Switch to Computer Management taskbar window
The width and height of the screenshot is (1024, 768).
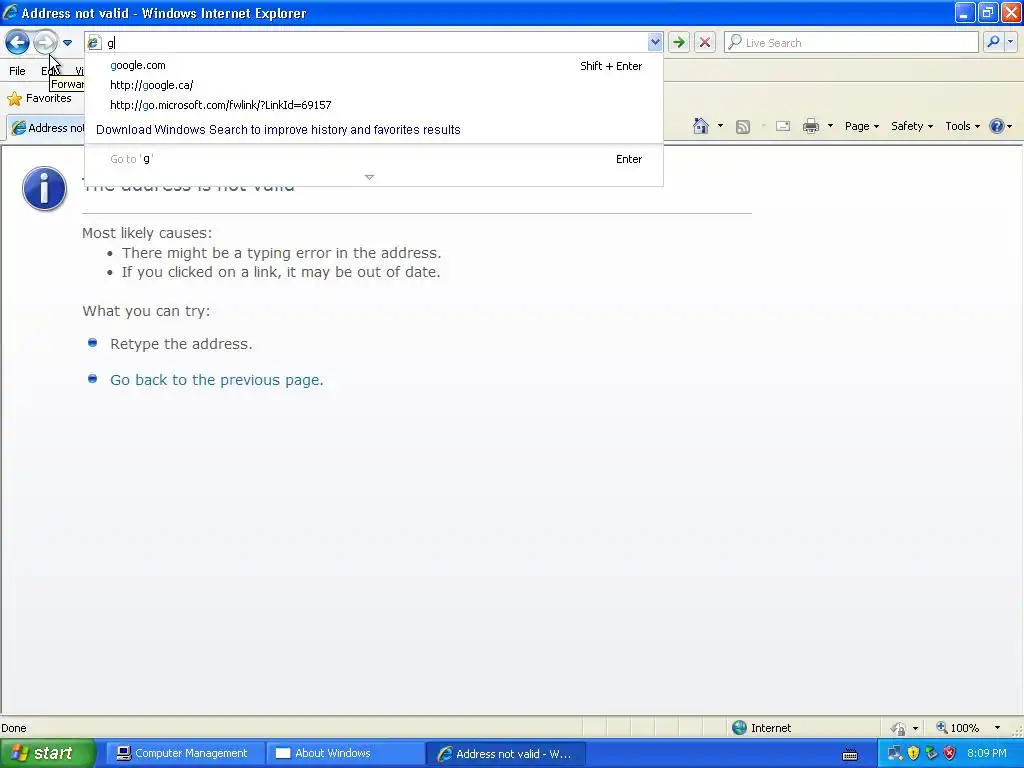pos(184,754)
